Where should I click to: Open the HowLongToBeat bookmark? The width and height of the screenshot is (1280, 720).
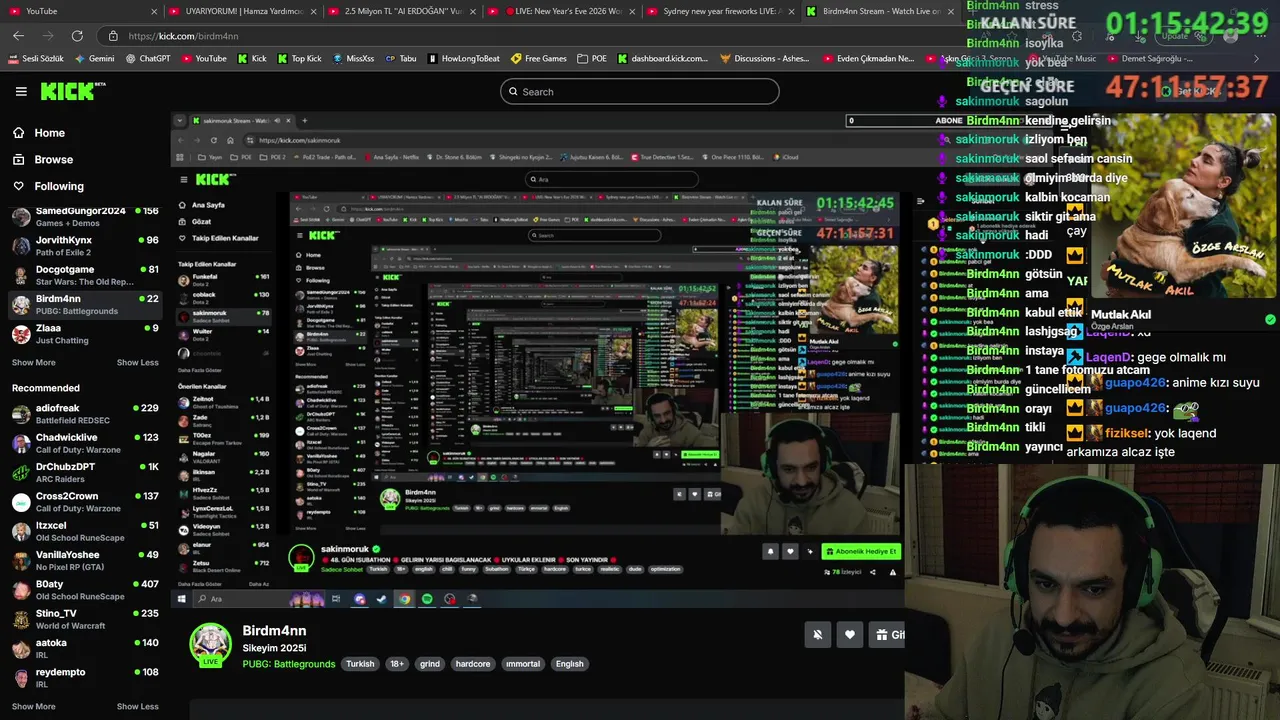tap(463, 59)
